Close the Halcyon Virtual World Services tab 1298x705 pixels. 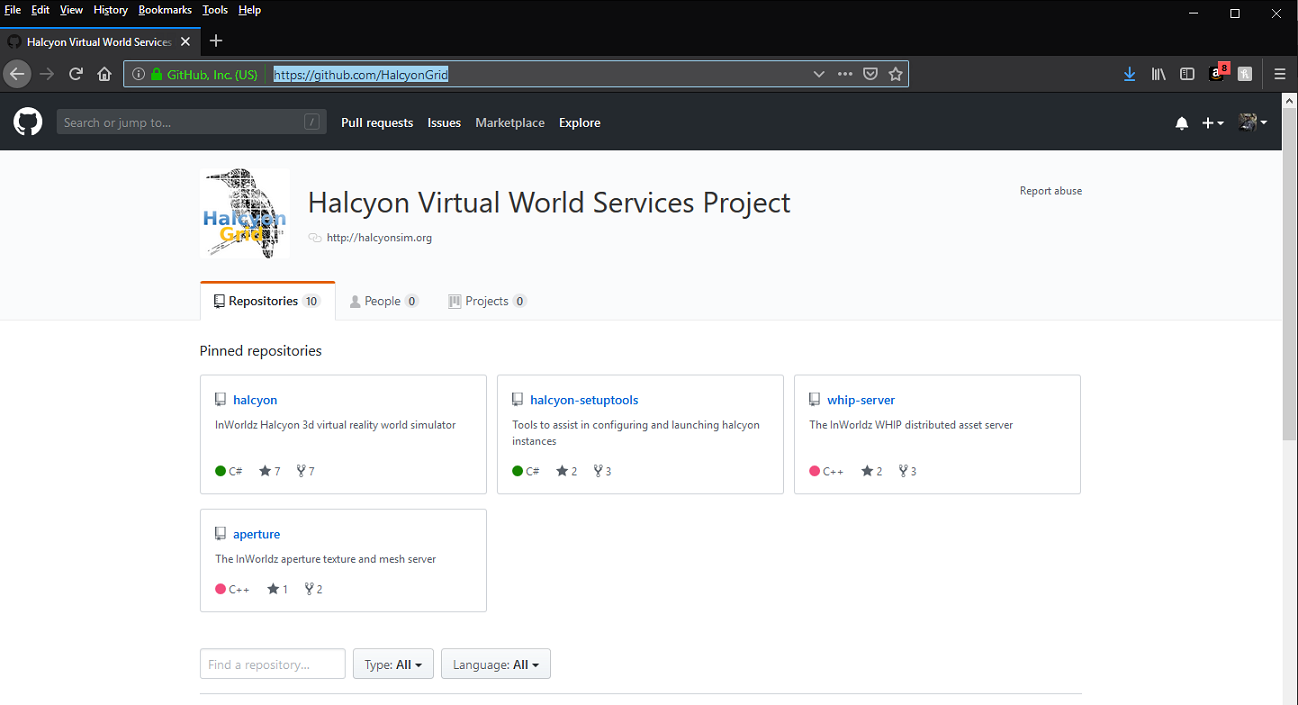click(186, 42)
